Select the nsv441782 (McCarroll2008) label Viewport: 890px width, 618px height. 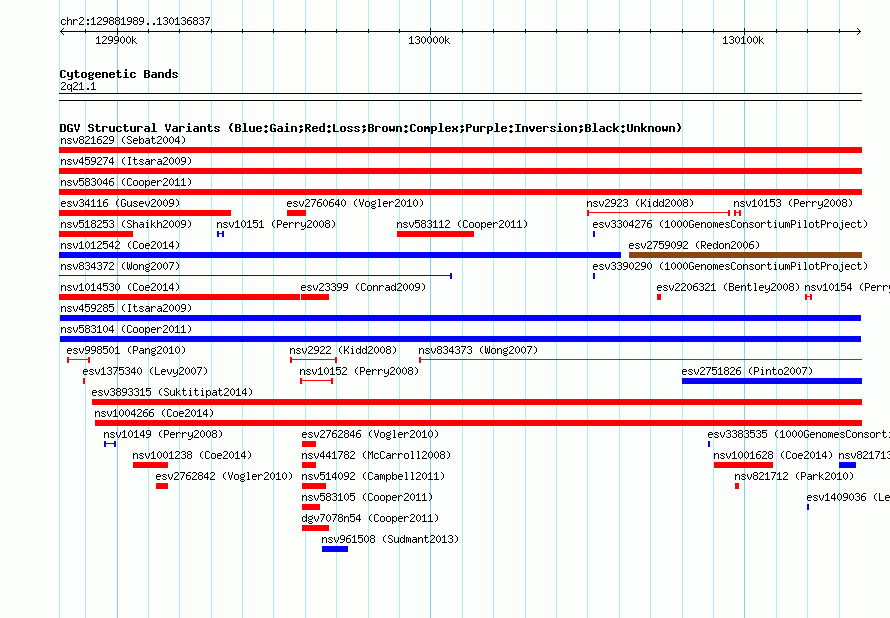[x=376, y=455]
